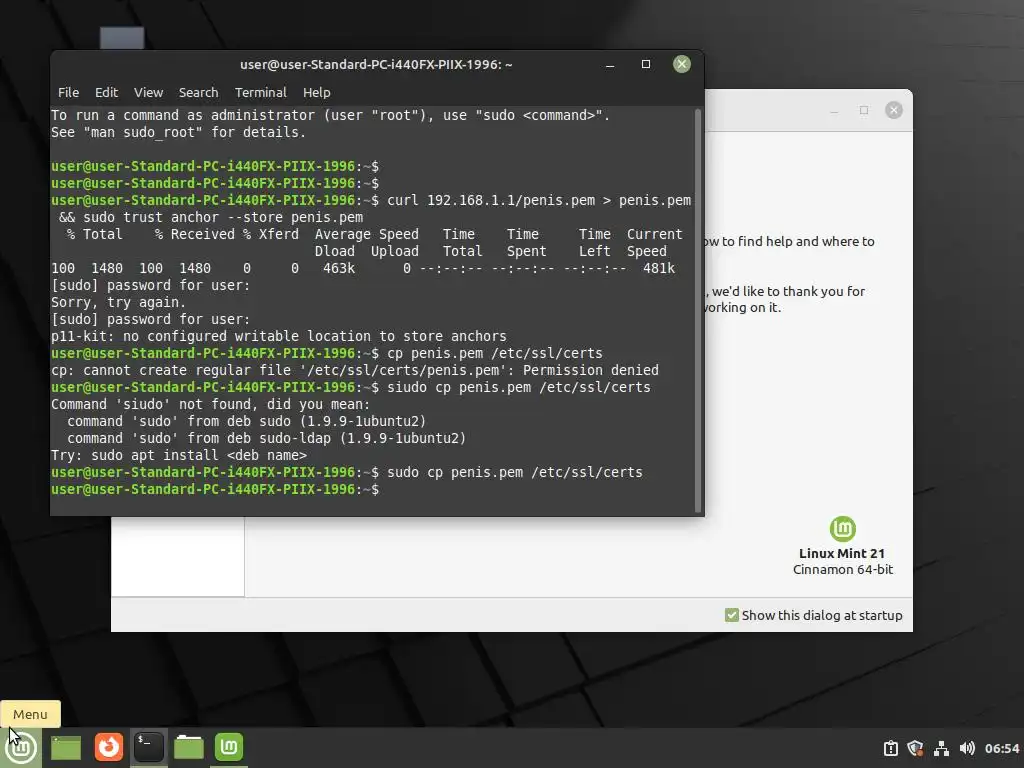This screenshot has height=768, width=1024.
Task: Minimize the terminal window
Action: tap(610, 65)
